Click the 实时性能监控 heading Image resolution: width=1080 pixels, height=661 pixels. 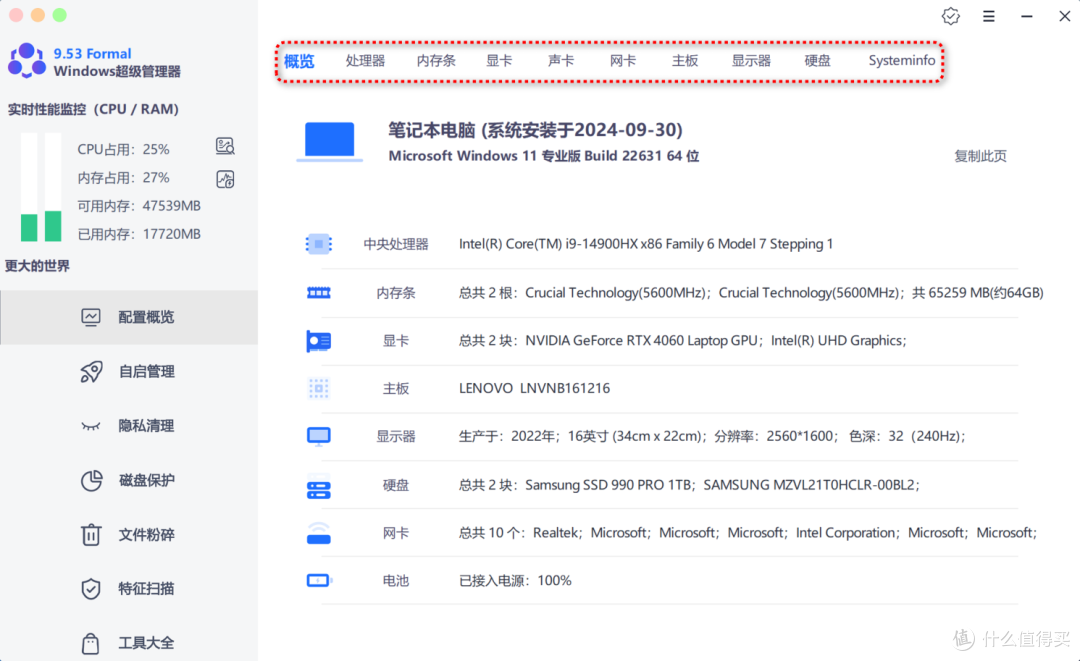point(93,109)
